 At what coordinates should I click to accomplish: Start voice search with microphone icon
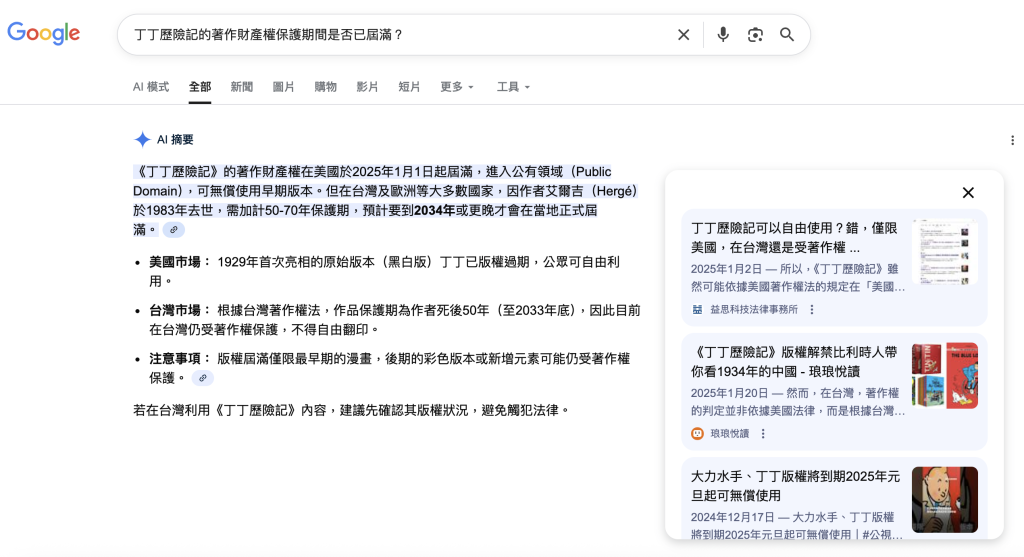pyautogui.click(x=723, y=35)
